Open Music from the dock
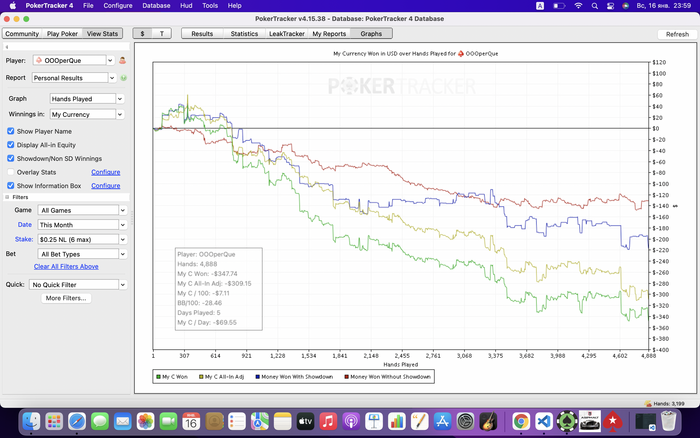The width and height of the screenshot is (700, 438). 328,421
